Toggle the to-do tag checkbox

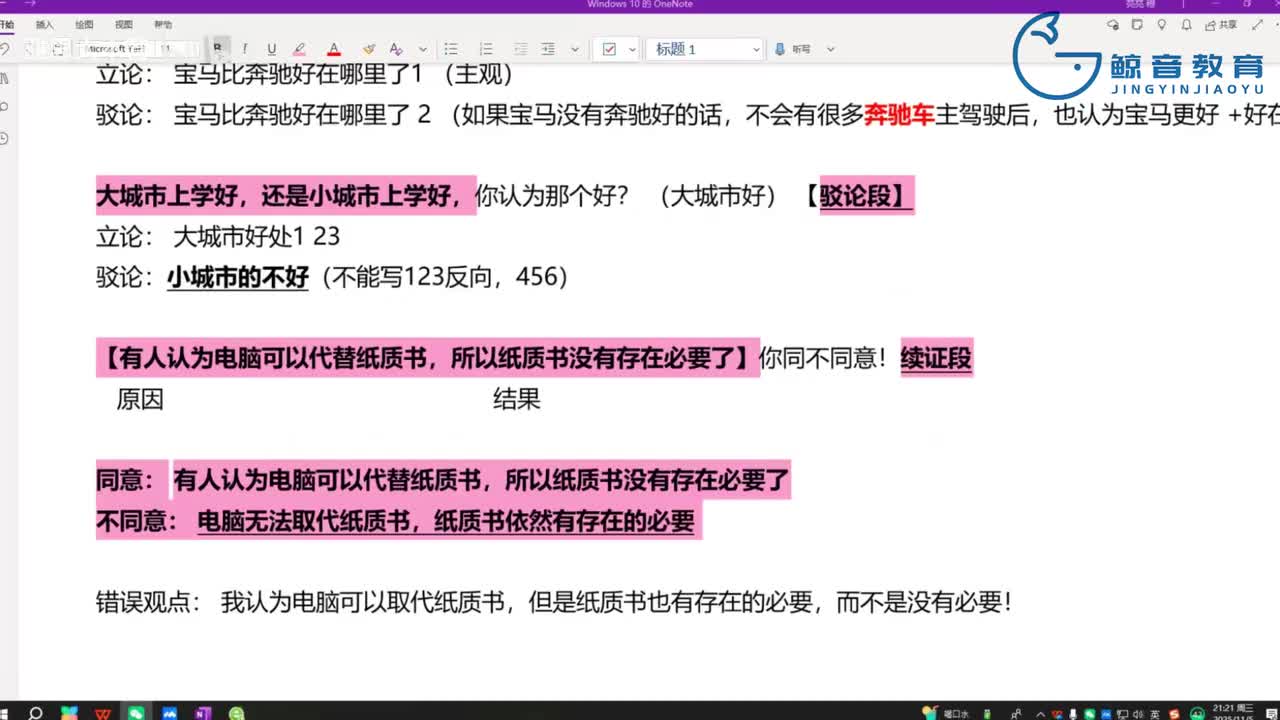click(609, 48)
